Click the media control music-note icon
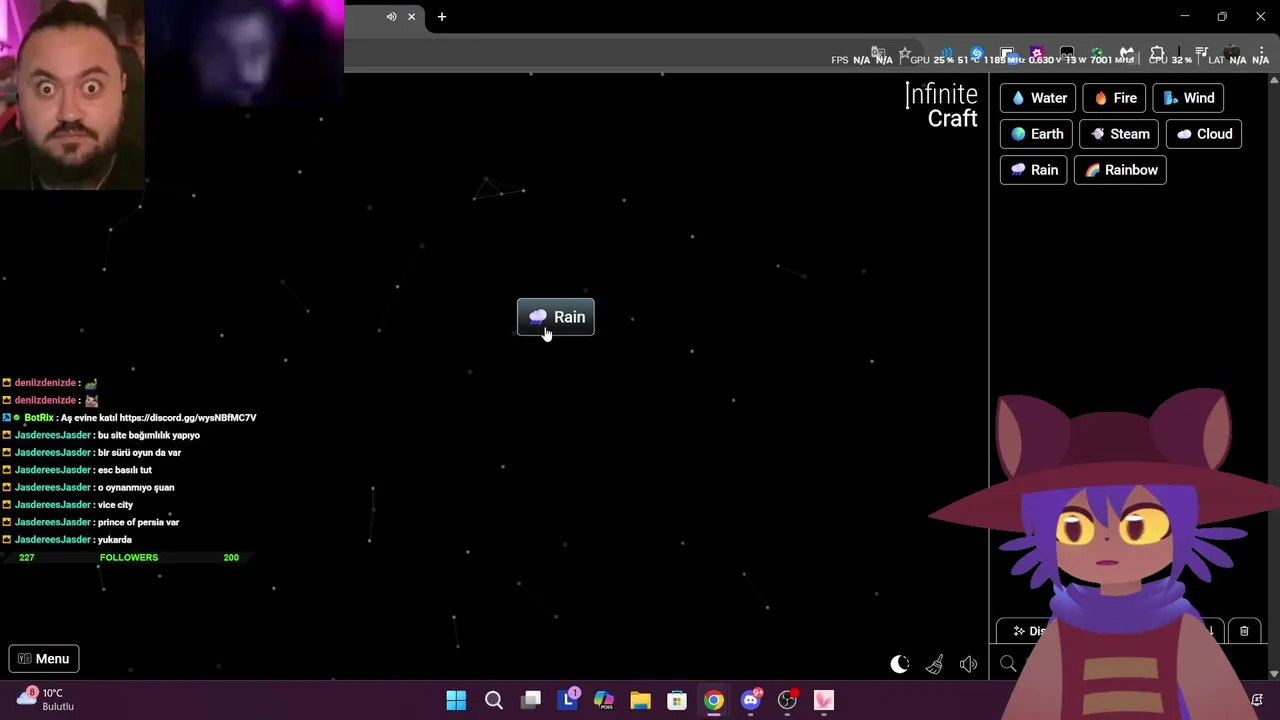This screenshot has width=1280, height=720. pyautogui.click(x=1202, y=53)
